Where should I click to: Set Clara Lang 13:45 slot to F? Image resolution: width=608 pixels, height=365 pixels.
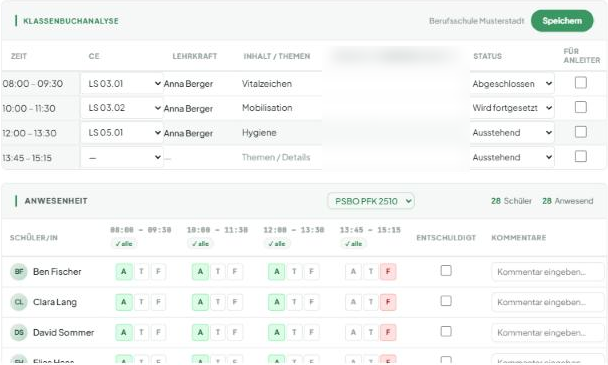tap(388, 302)
